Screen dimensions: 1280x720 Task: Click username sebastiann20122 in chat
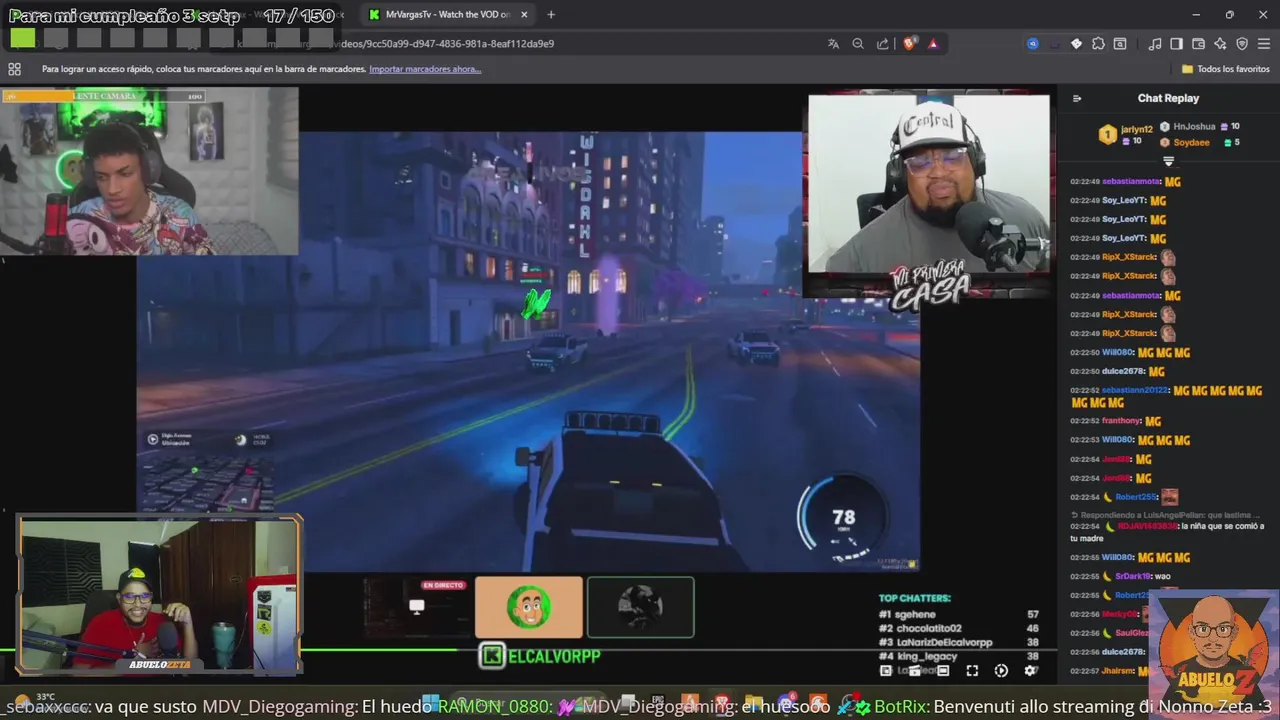(x=1136, y=390)
